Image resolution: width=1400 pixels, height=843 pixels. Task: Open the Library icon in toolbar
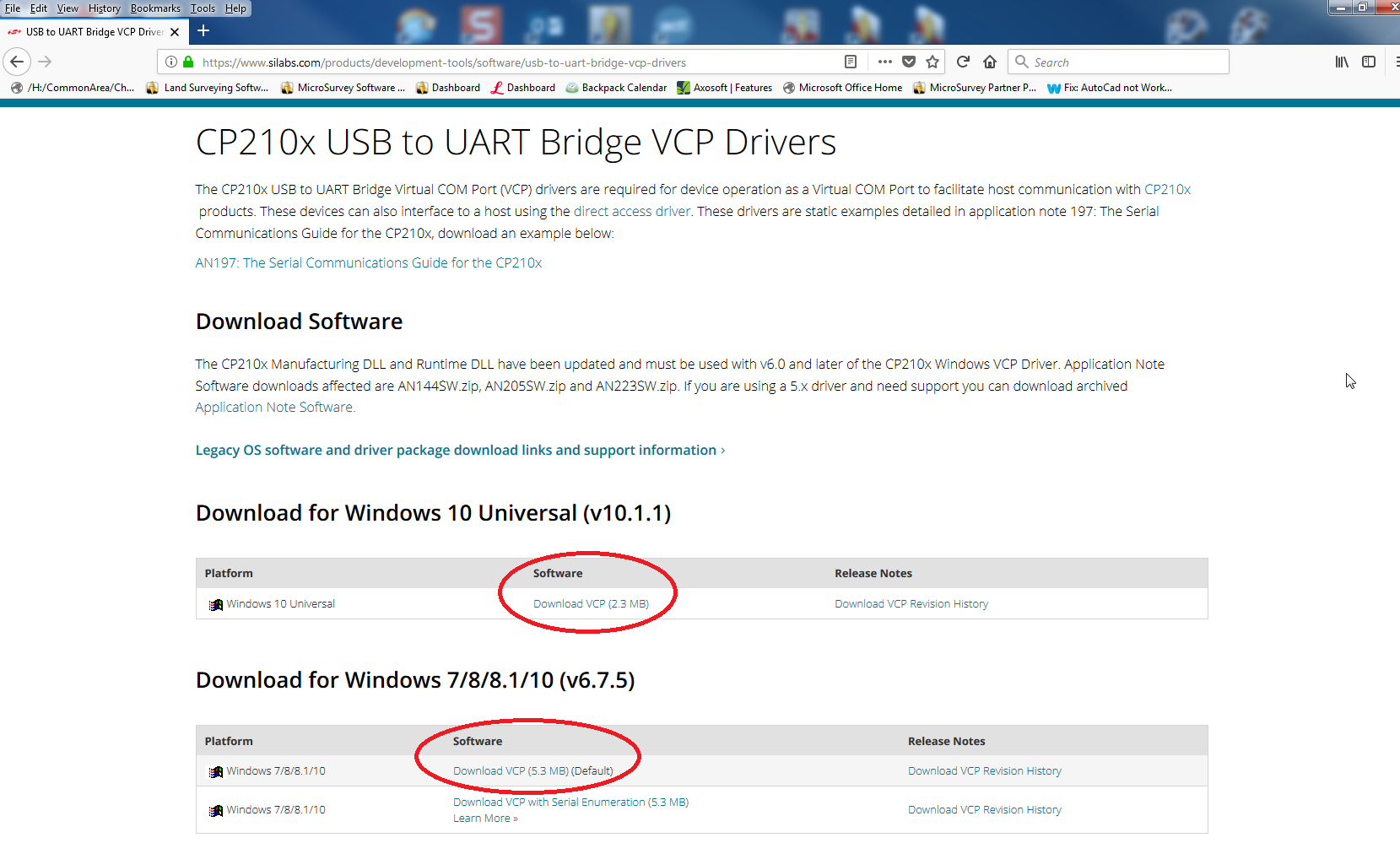coord(1342,62)
